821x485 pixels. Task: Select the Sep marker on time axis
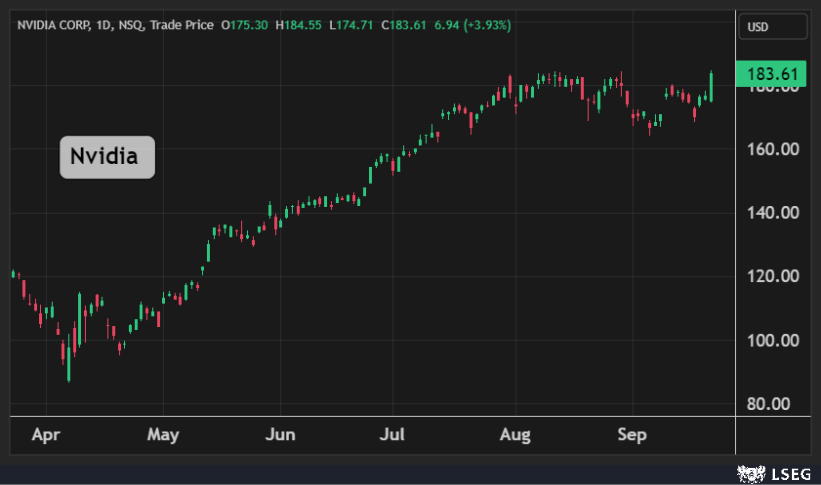(x=631, y=435)
